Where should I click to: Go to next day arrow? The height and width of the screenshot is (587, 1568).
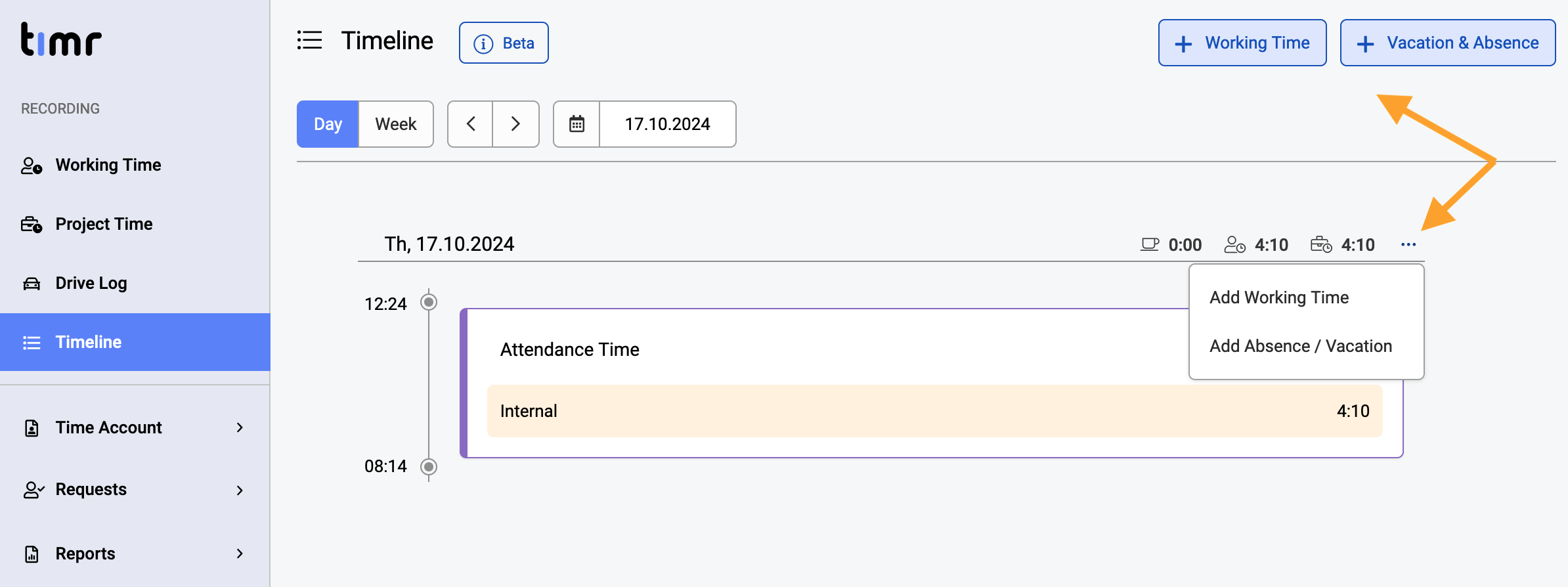click(515, 124)
